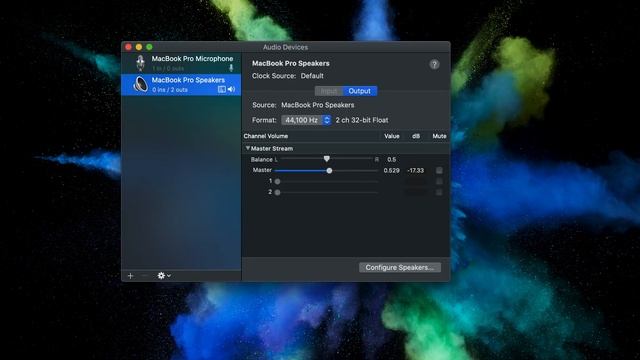
Task: Select MacBook Pro Microphone in the device list
Action: click(181, 63)
